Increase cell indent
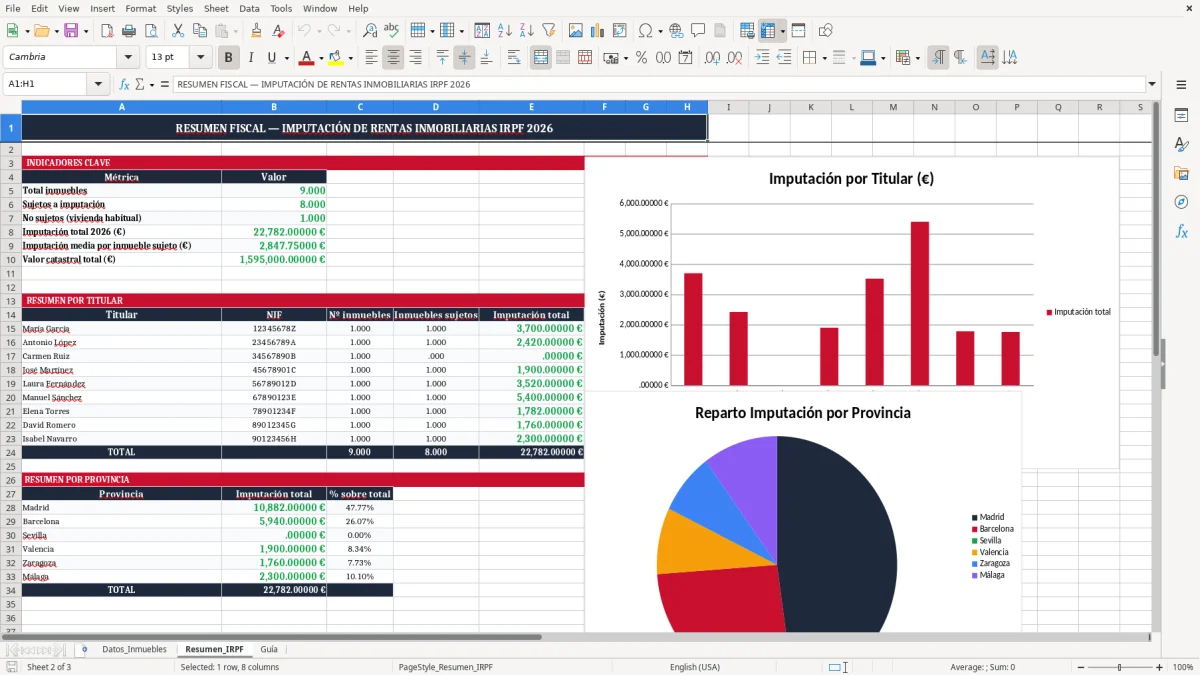The height and width of the screenshot is (675, 1200). click(x=762, y=58)
